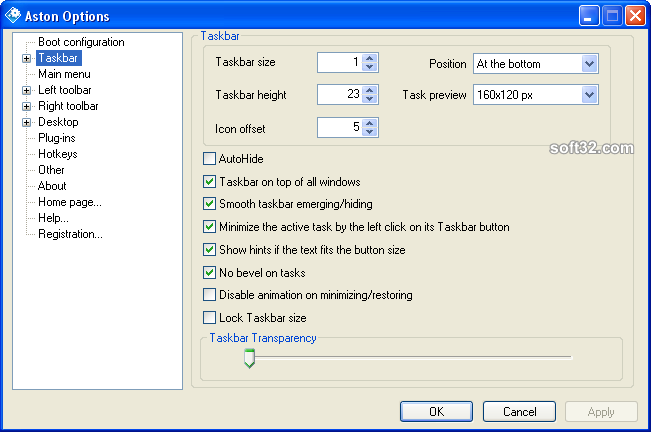Increase the Taskbar height value

[x=370, y=90]
